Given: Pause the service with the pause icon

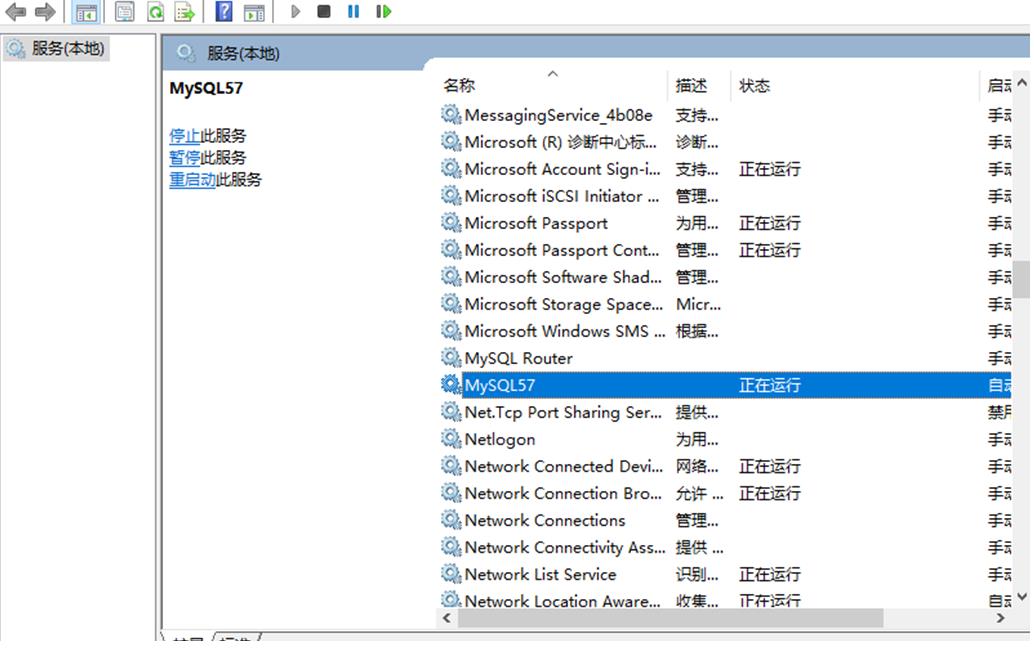Looking at the screenshot, I should point(352,12).
